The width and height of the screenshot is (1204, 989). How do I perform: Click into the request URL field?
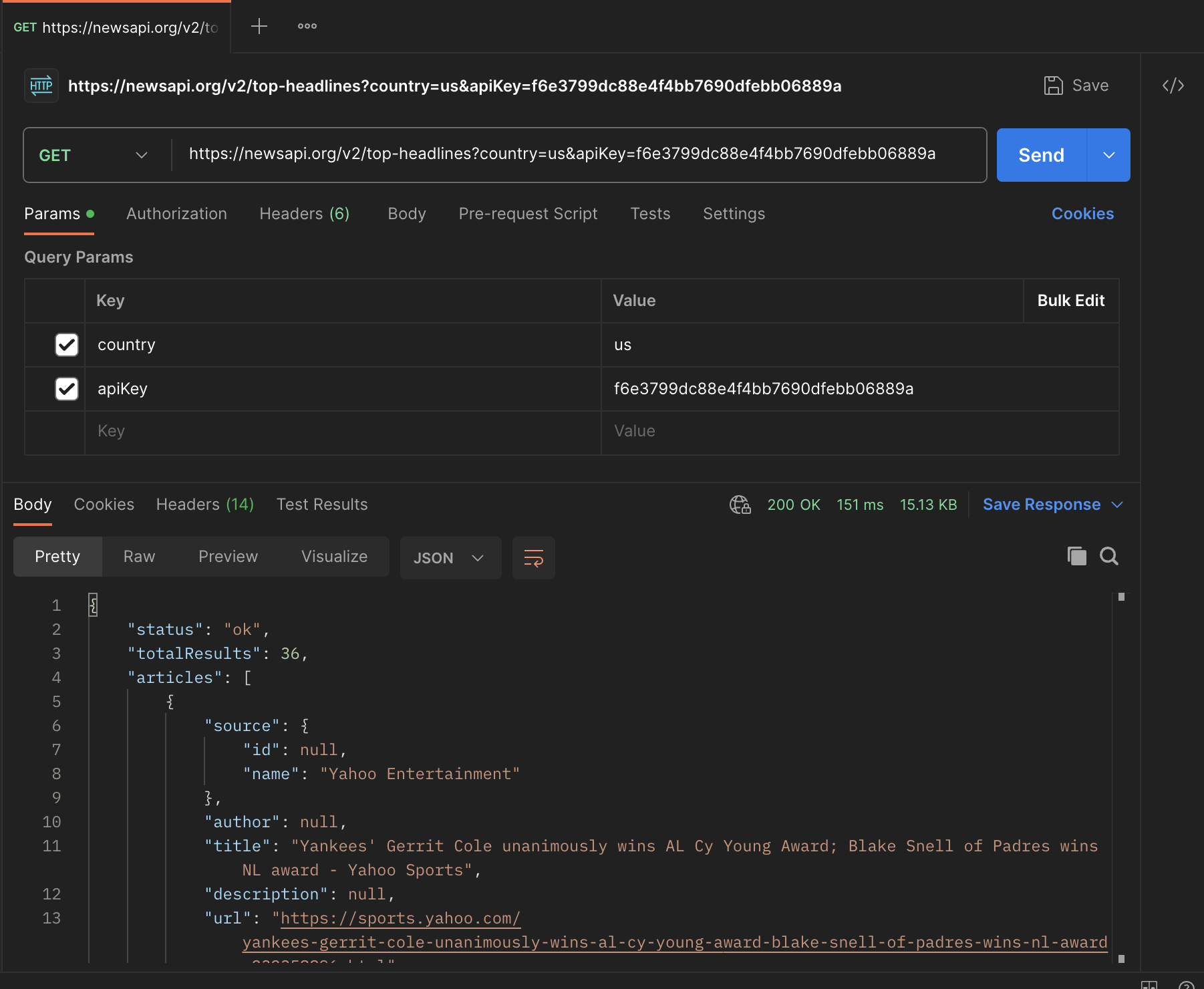(561, 154)
